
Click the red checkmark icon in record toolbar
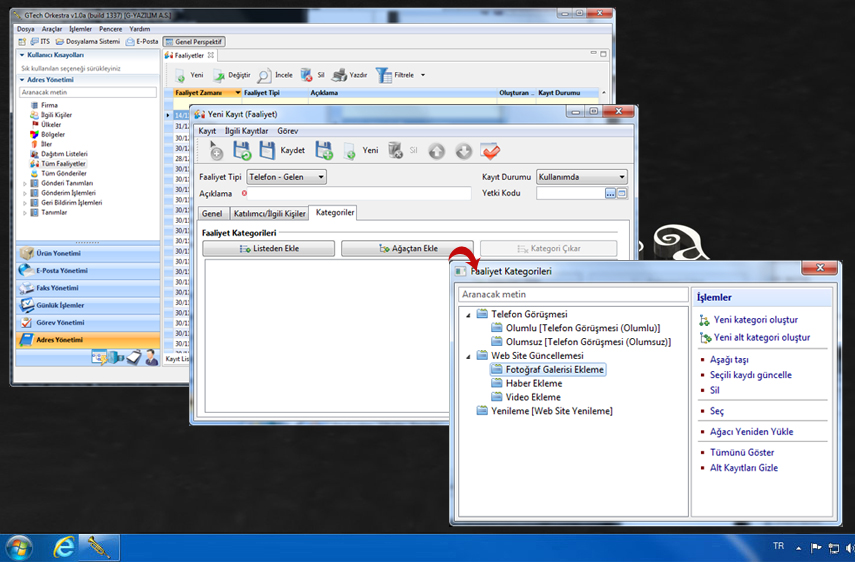tap(490, 151)
